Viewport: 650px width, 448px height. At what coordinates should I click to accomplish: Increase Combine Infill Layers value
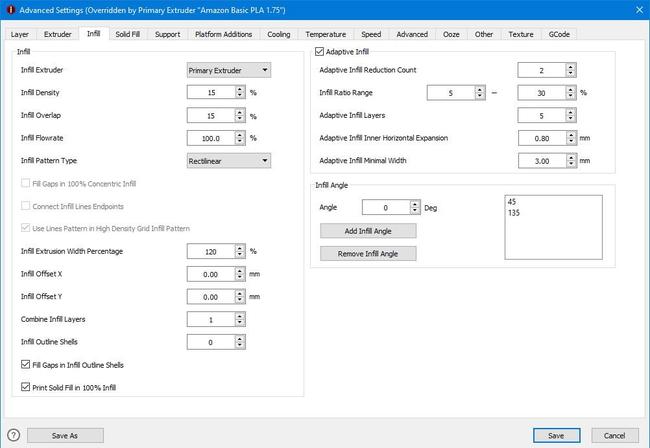[240, 316]
